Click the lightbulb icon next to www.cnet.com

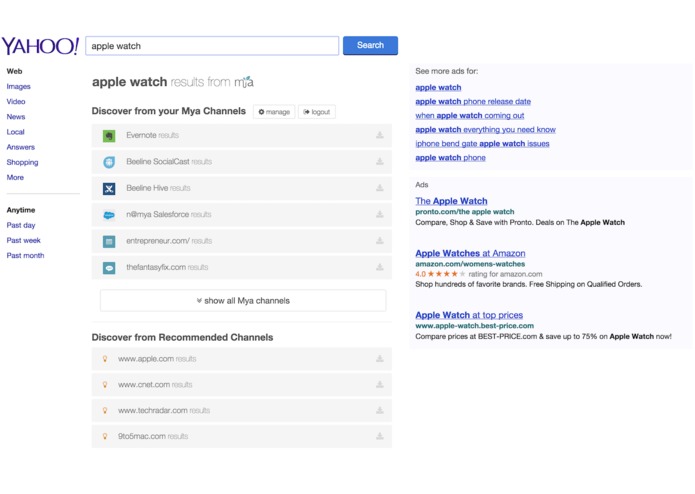click(105, 385)
